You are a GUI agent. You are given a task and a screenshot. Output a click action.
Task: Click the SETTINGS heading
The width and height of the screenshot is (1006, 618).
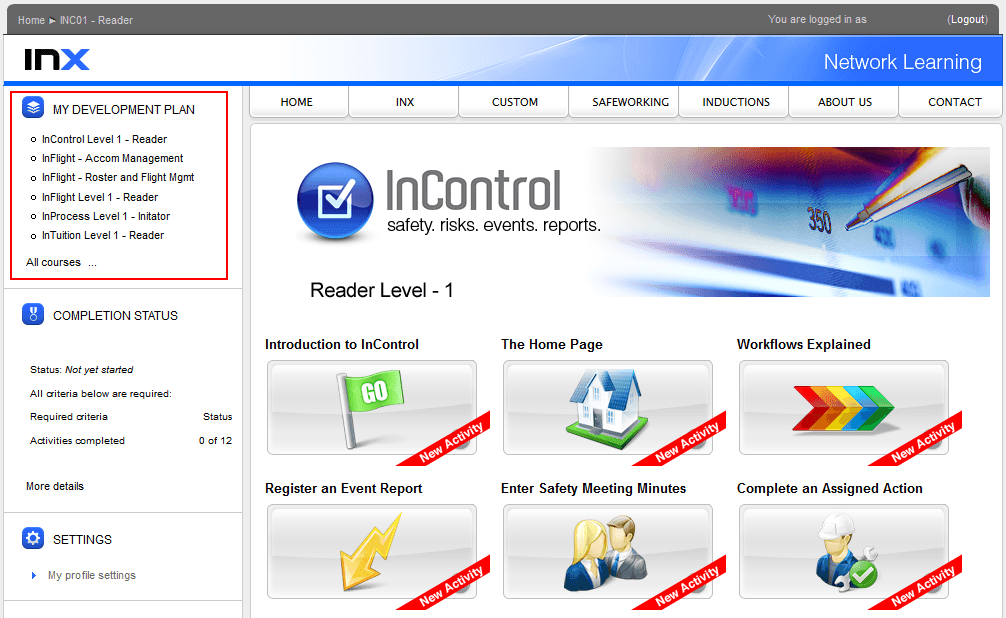point(82,540)
